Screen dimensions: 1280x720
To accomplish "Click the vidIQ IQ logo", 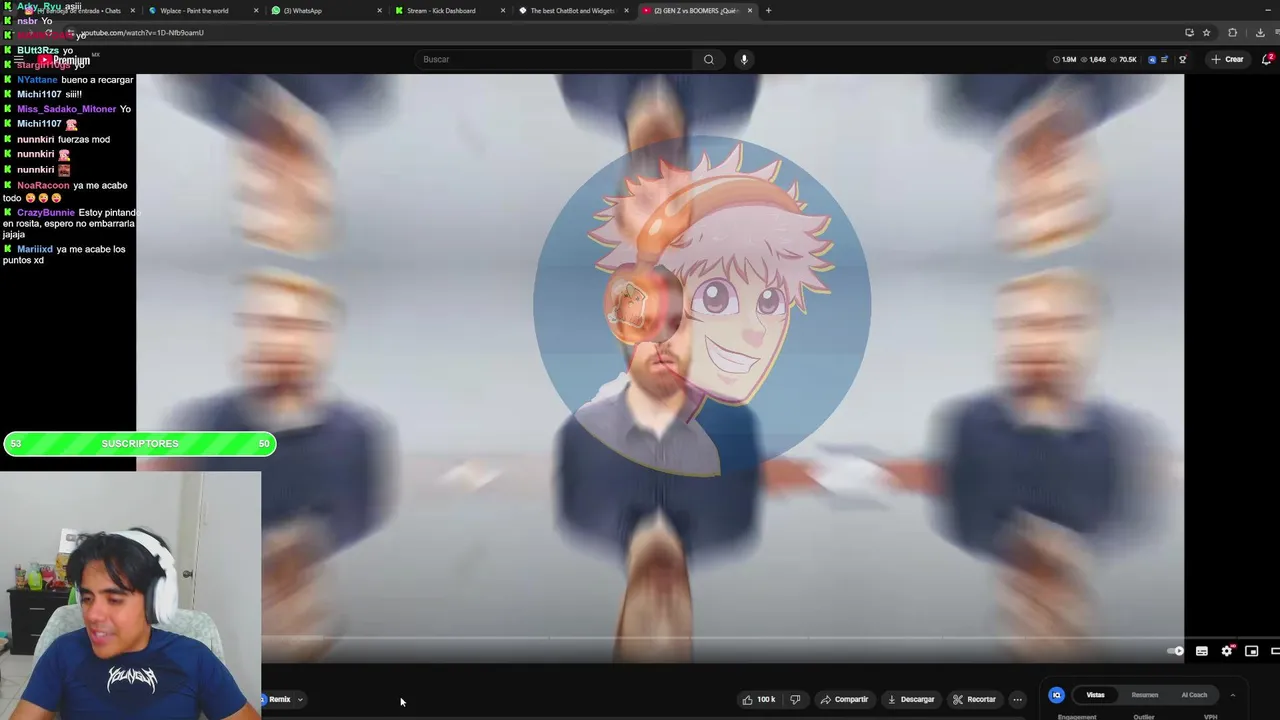I will pos(1056,695).
